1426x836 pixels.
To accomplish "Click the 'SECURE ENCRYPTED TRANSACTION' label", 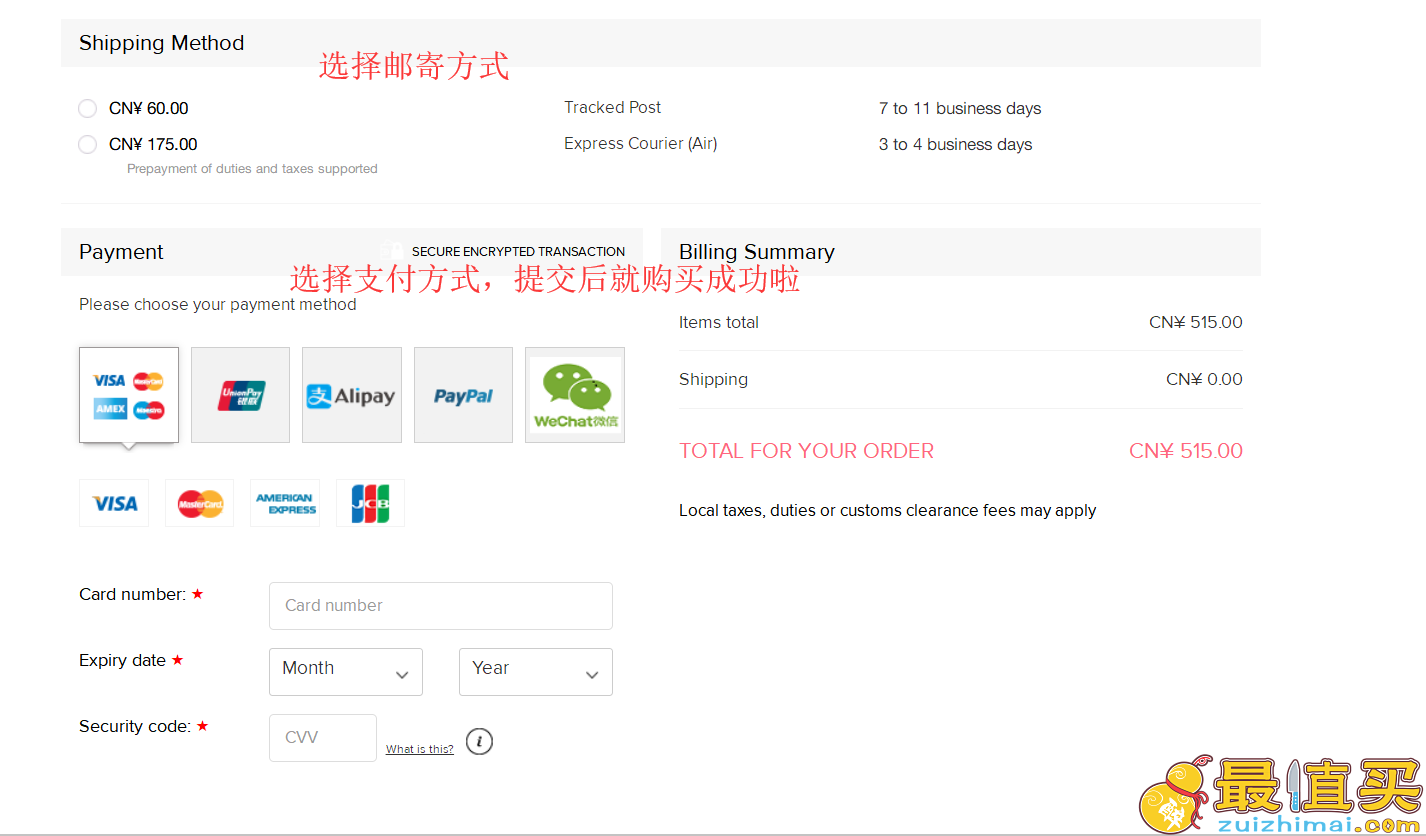I will [519, 252].
